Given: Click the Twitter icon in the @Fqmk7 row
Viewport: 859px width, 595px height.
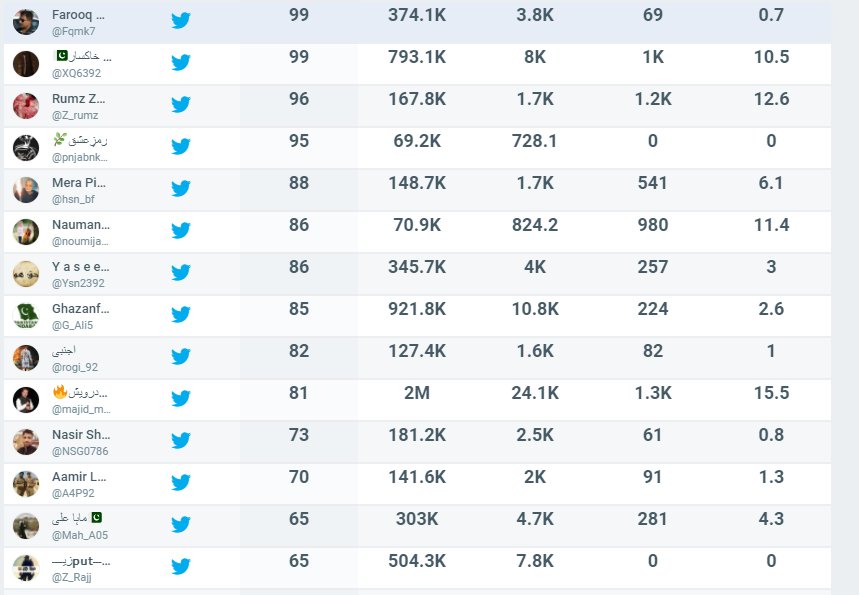Looking at the screenshot, I should tap(181, 21).
